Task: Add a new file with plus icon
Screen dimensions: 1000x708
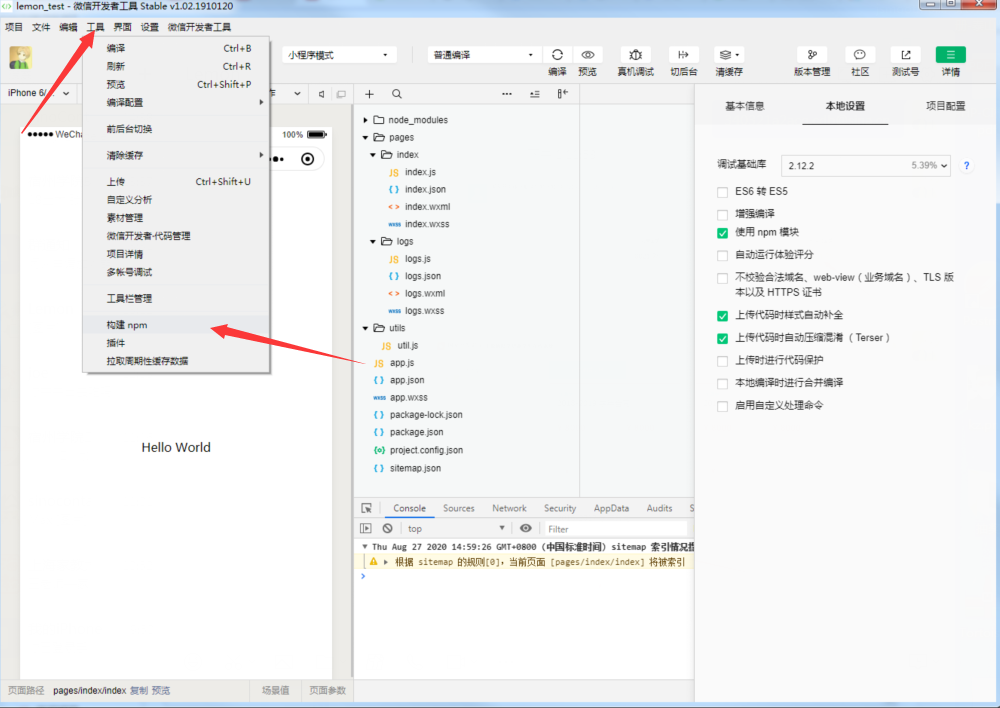Action: point(369,94)
